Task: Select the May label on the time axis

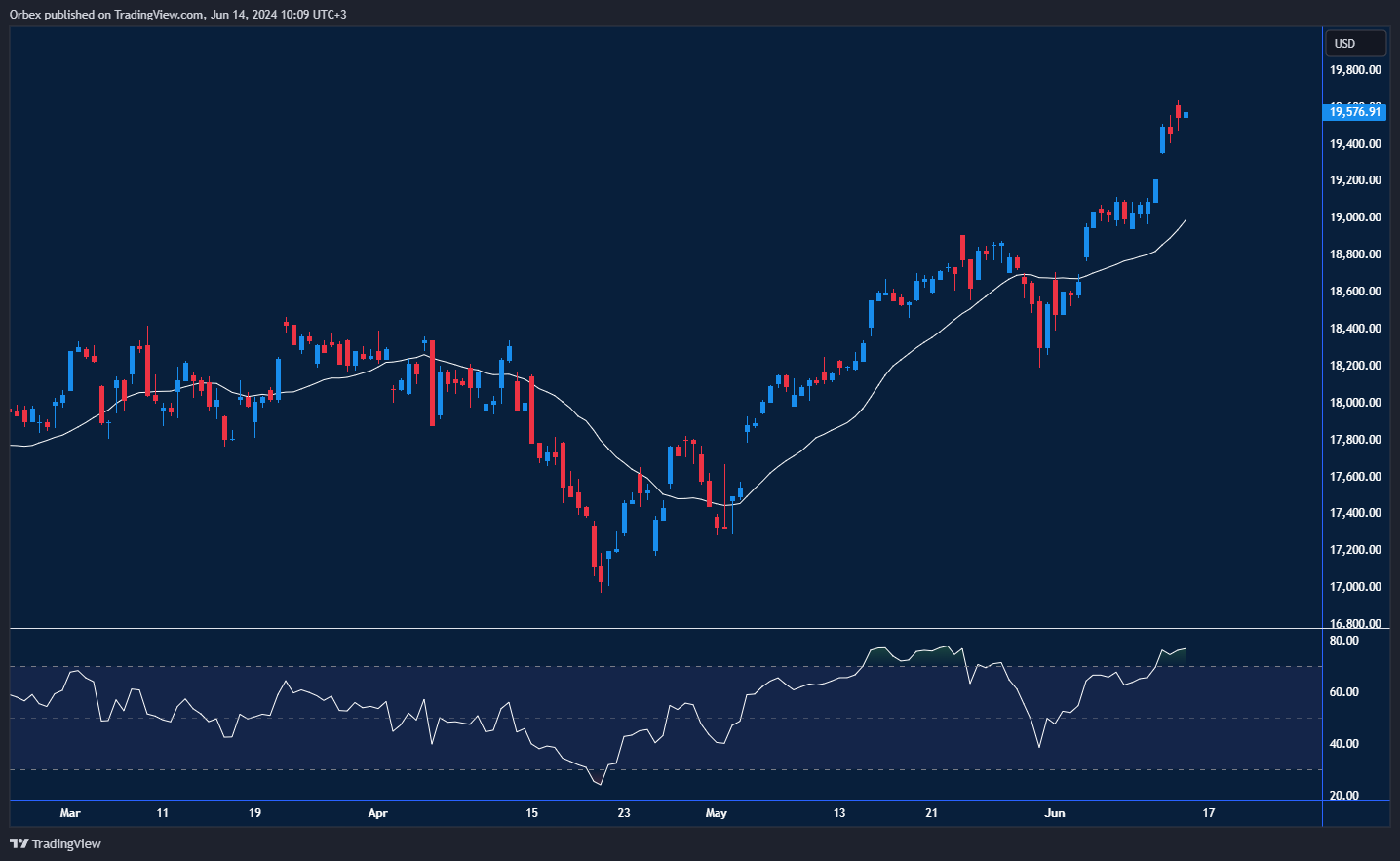Action: (x=717, y=812)
